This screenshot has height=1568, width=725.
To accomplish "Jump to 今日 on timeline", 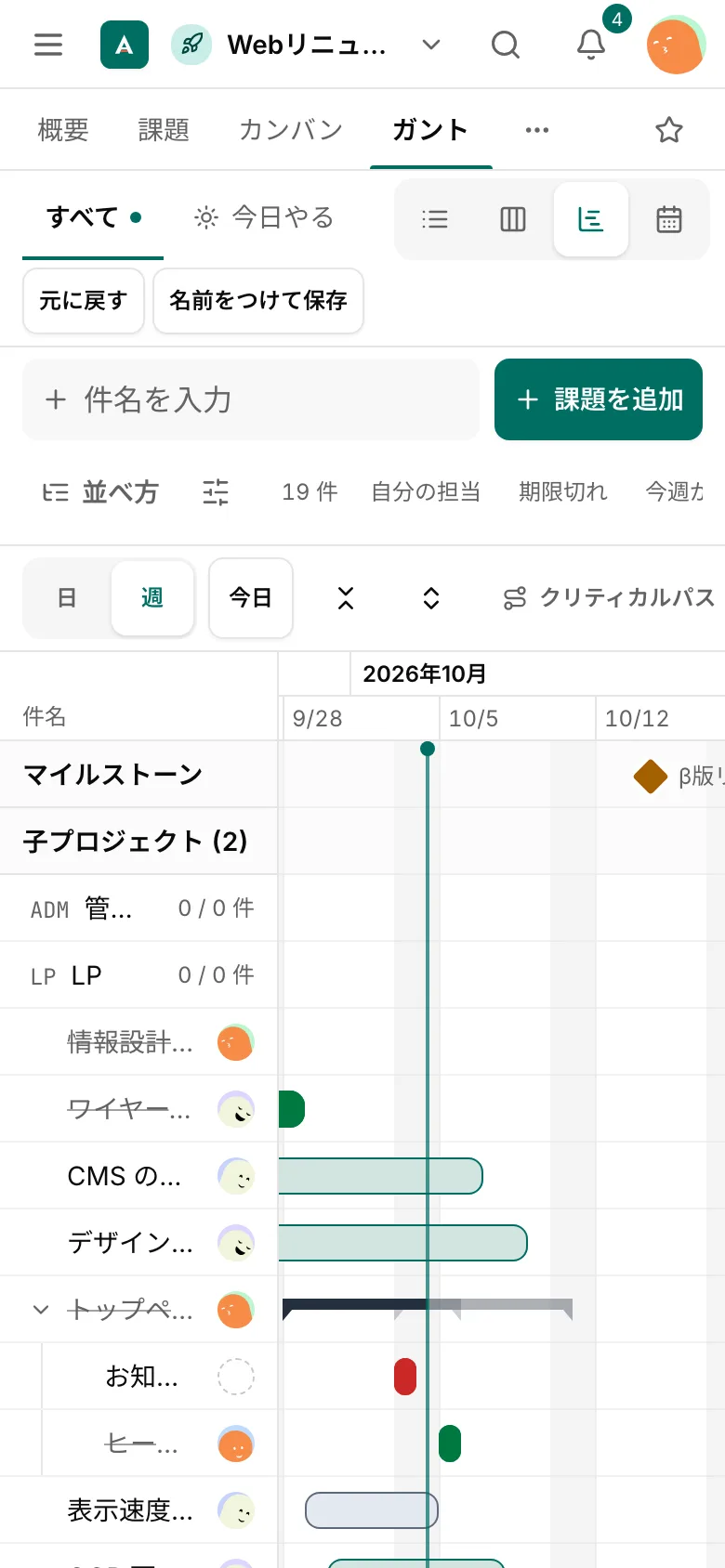I will (x=251, y=598).
